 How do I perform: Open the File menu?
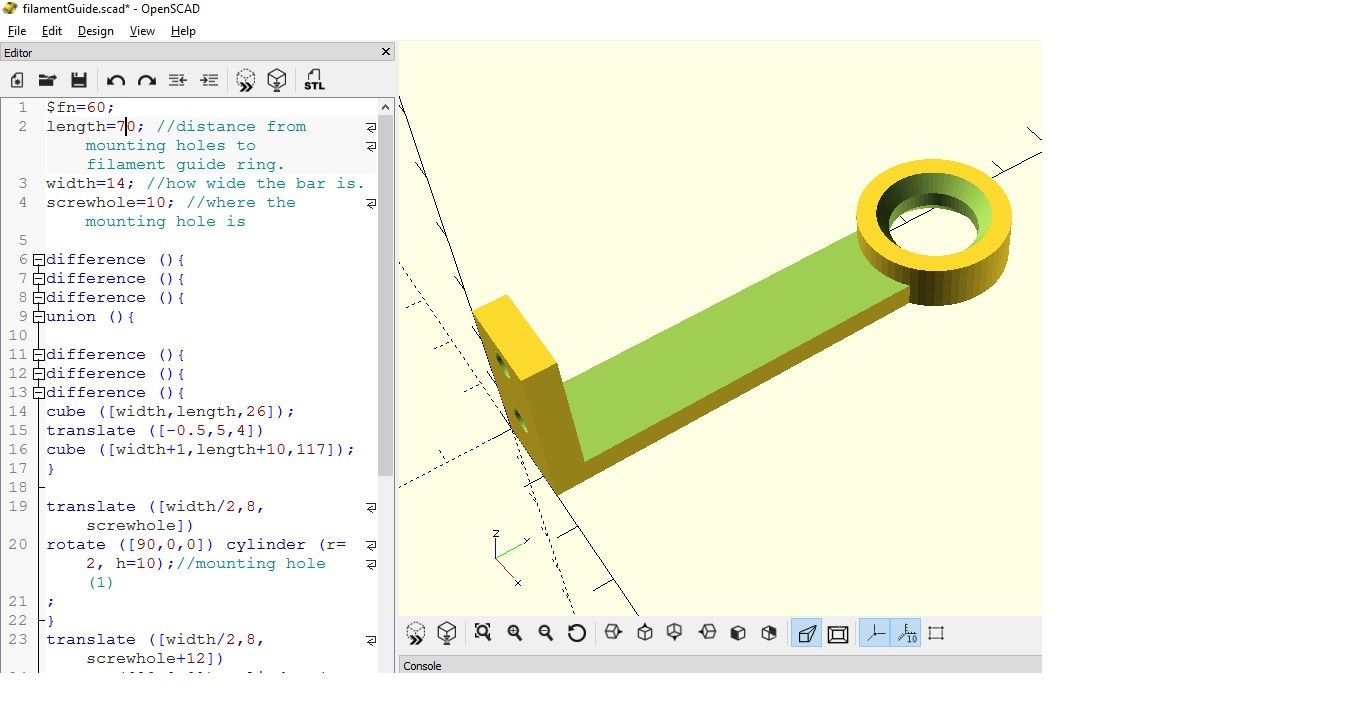click(17, 31)
